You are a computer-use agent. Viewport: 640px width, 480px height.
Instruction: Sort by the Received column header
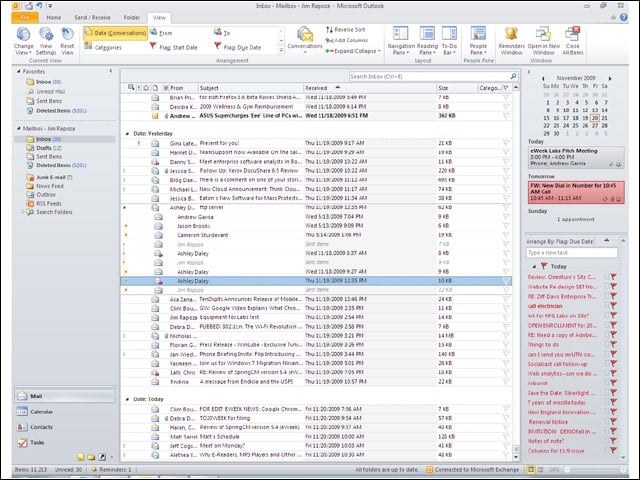click(370, 88)
